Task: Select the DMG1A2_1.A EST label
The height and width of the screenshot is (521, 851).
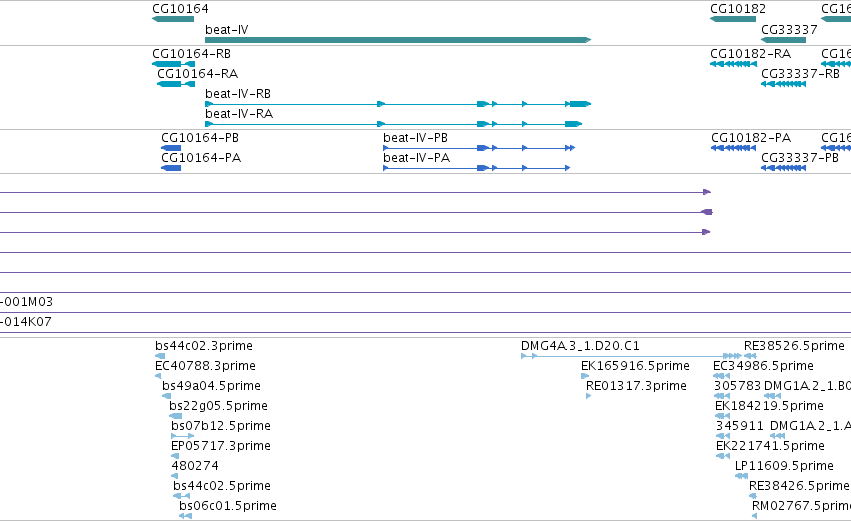Action: click(810, 426)
